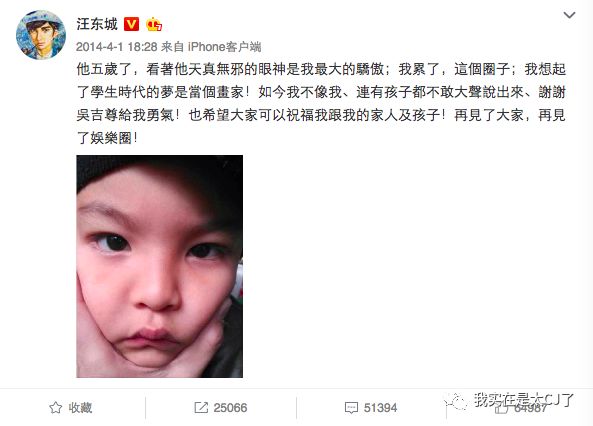Screen dimensions: 593x426
Task: Click the thumbs-up like icon
Action: pyautogui.click(x=501, y=408)
